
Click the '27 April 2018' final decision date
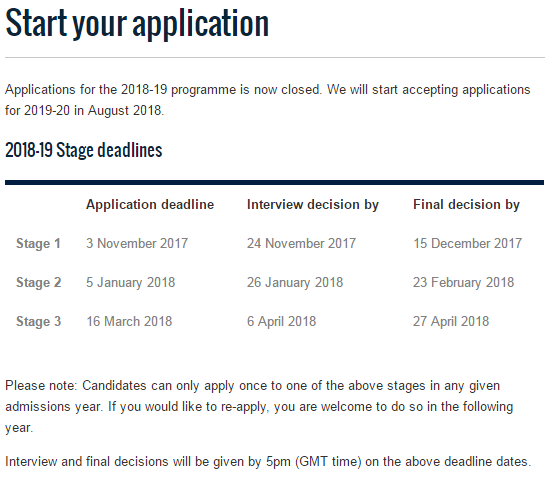[451, 321]
